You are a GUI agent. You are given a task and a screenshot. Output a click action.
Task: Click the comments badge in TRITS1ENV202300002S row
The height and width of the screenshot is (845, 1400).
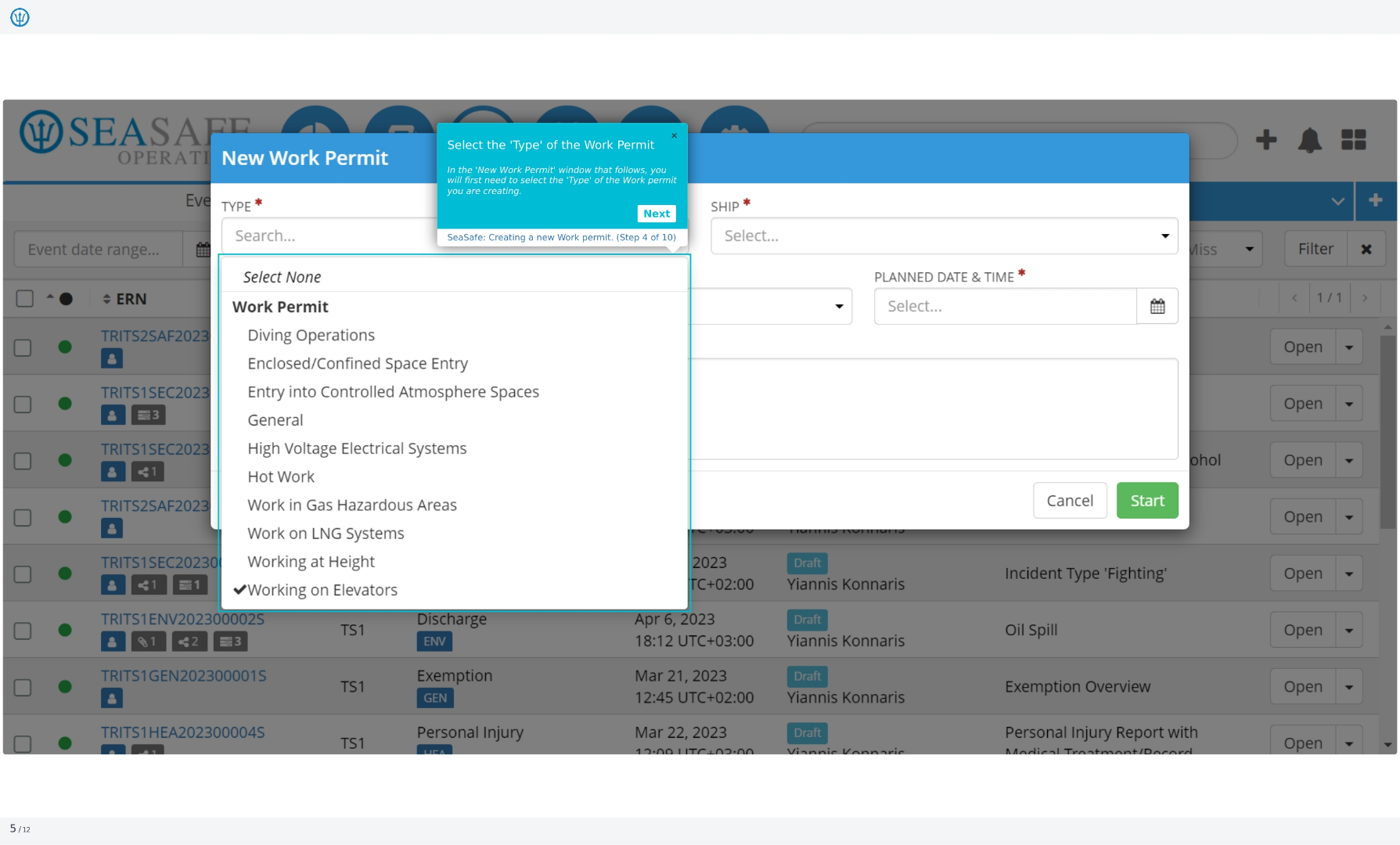[x=231, y=642]
